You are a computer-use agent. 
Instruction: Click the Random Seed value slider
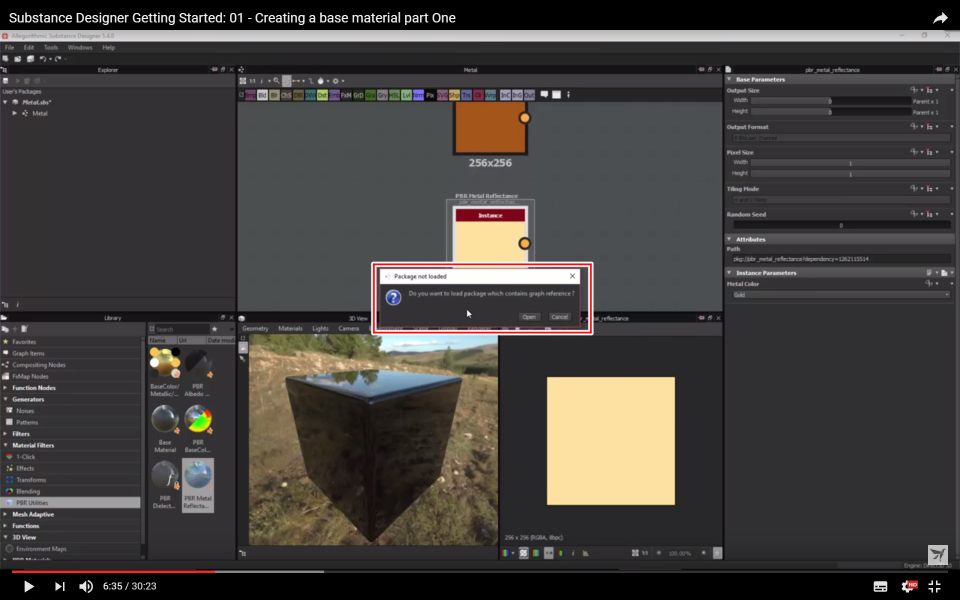pos(841,225)
